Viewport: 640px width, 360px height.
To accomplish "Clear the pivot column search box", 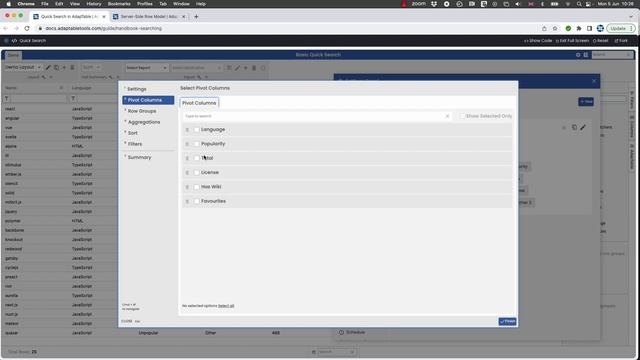I will (447, 116).
